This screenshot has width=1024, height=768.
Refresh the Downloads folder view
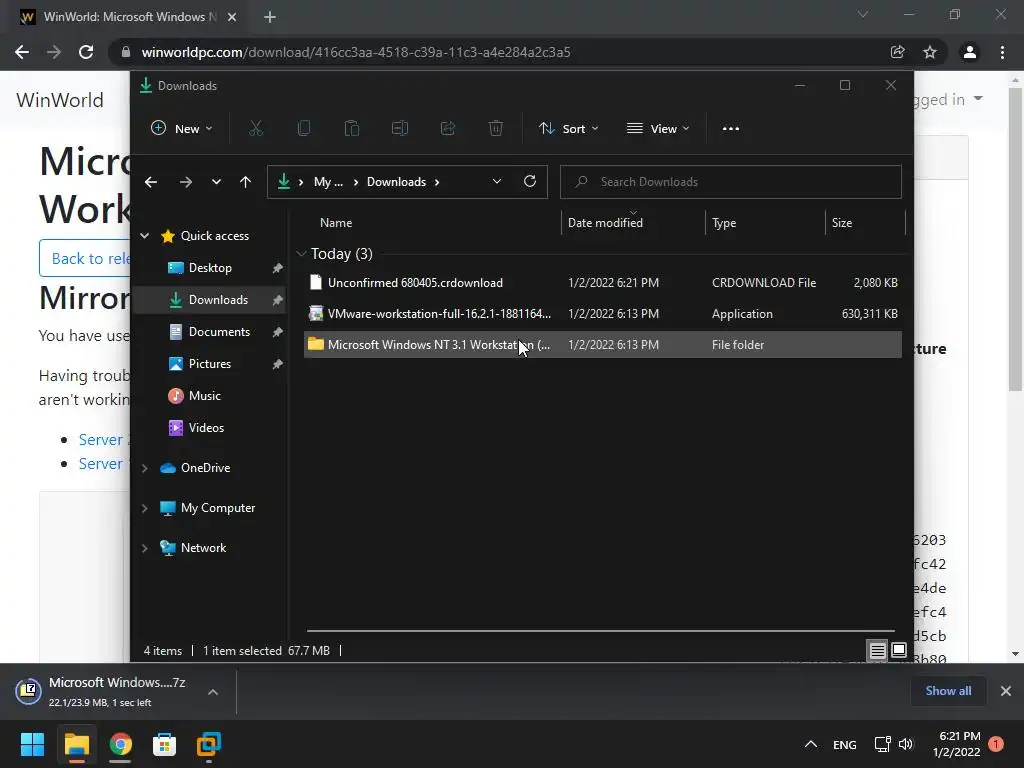pos(530,182)
